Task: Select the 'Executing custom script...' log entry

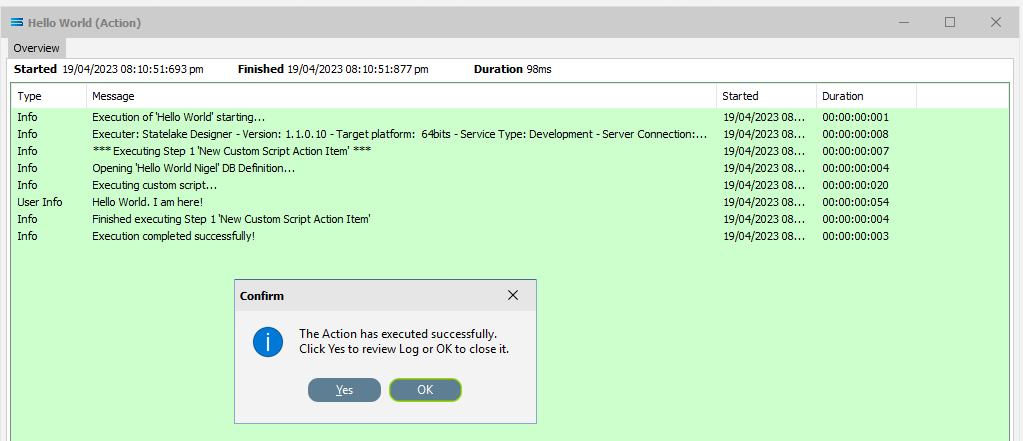Action: pyautogui.click(x=510, y=185)
